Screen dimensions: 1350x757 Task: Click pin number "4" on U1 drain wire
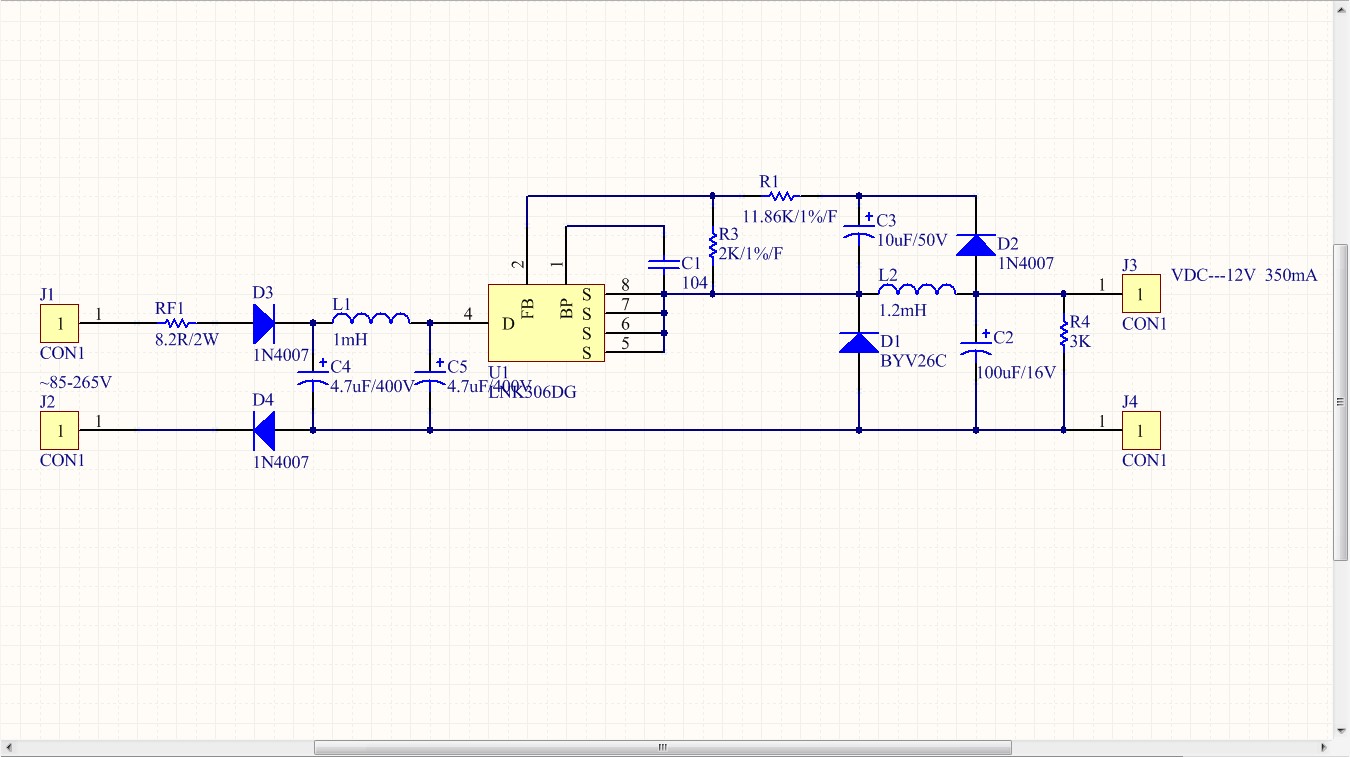pos(468,314)
